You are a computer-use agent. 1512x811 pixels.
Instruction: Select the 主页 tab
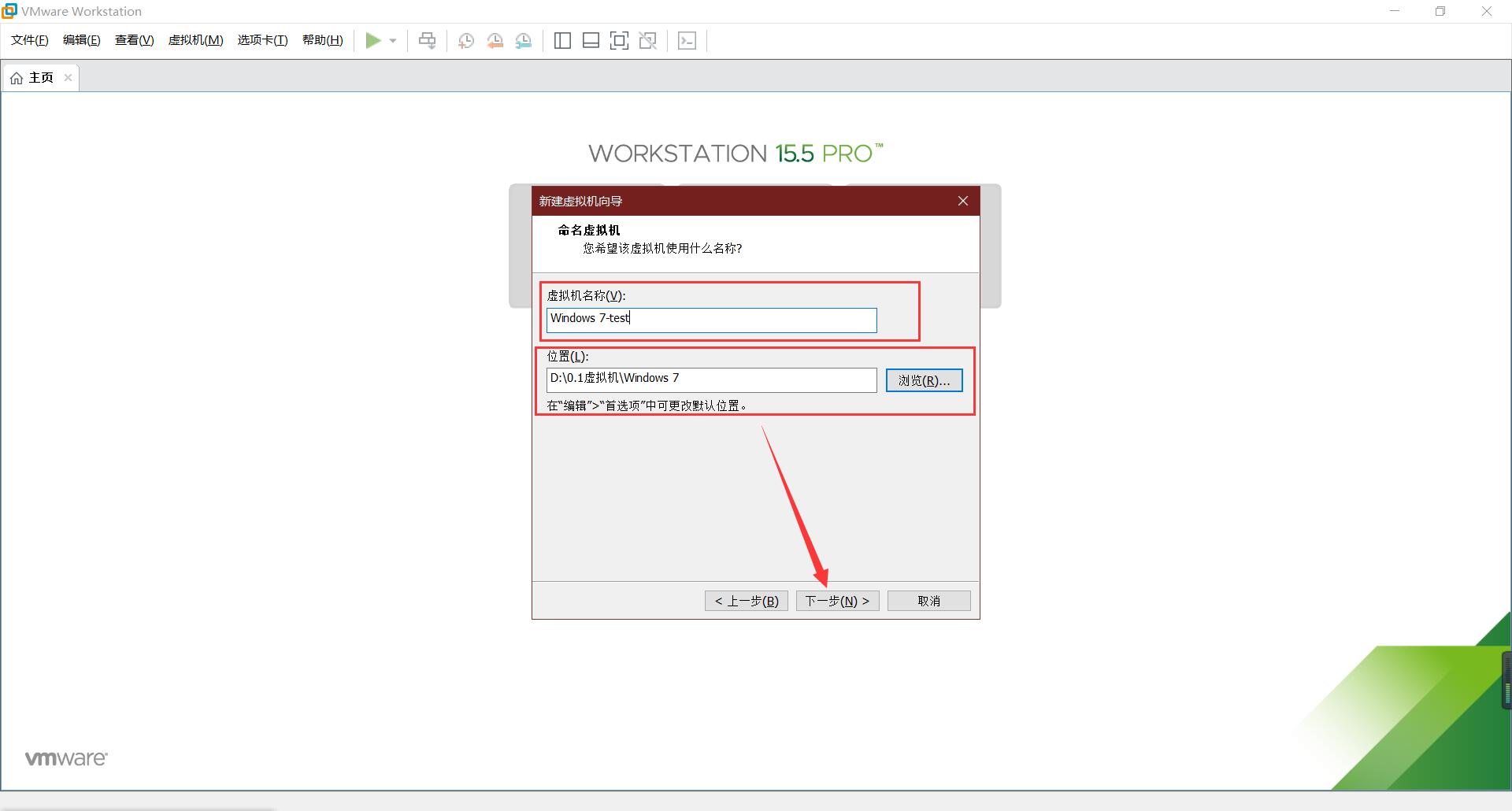(x=41, y=77)
